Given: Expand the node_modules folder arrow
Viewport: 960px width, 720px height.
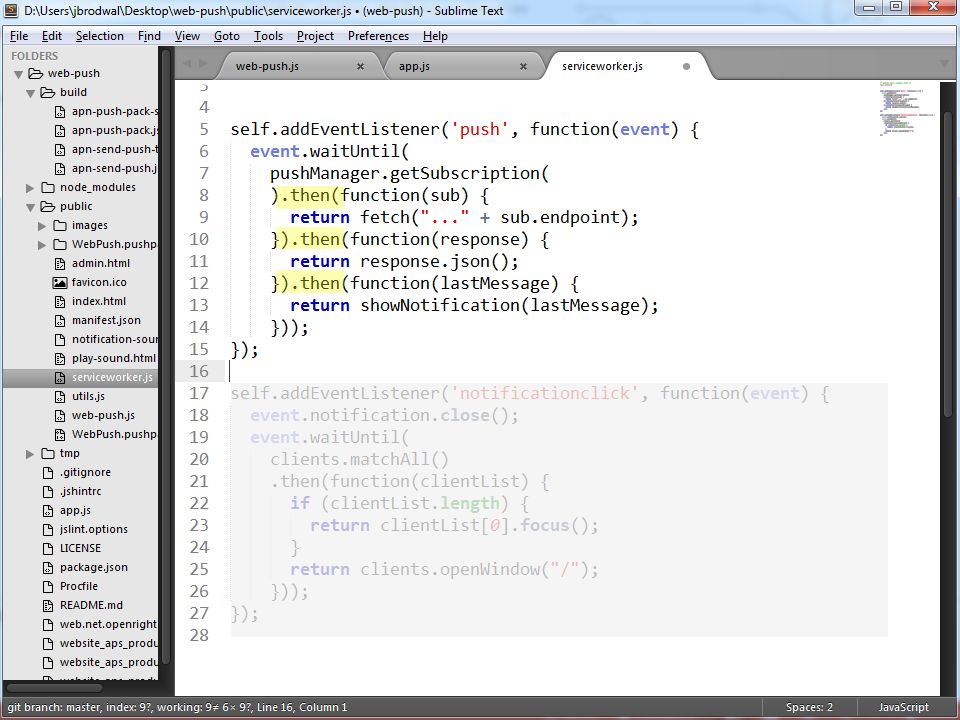Looking at the screenshot, I should click(30, 188).
